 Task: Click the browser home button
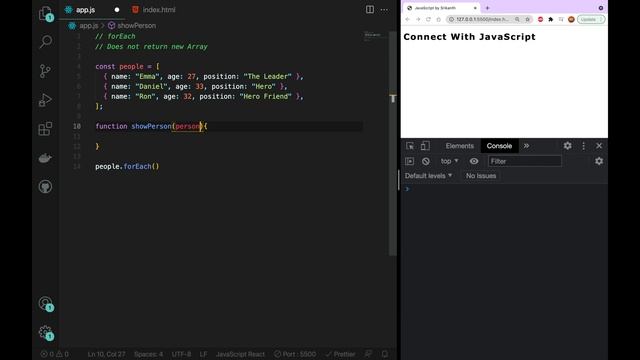tap(438, 19)
